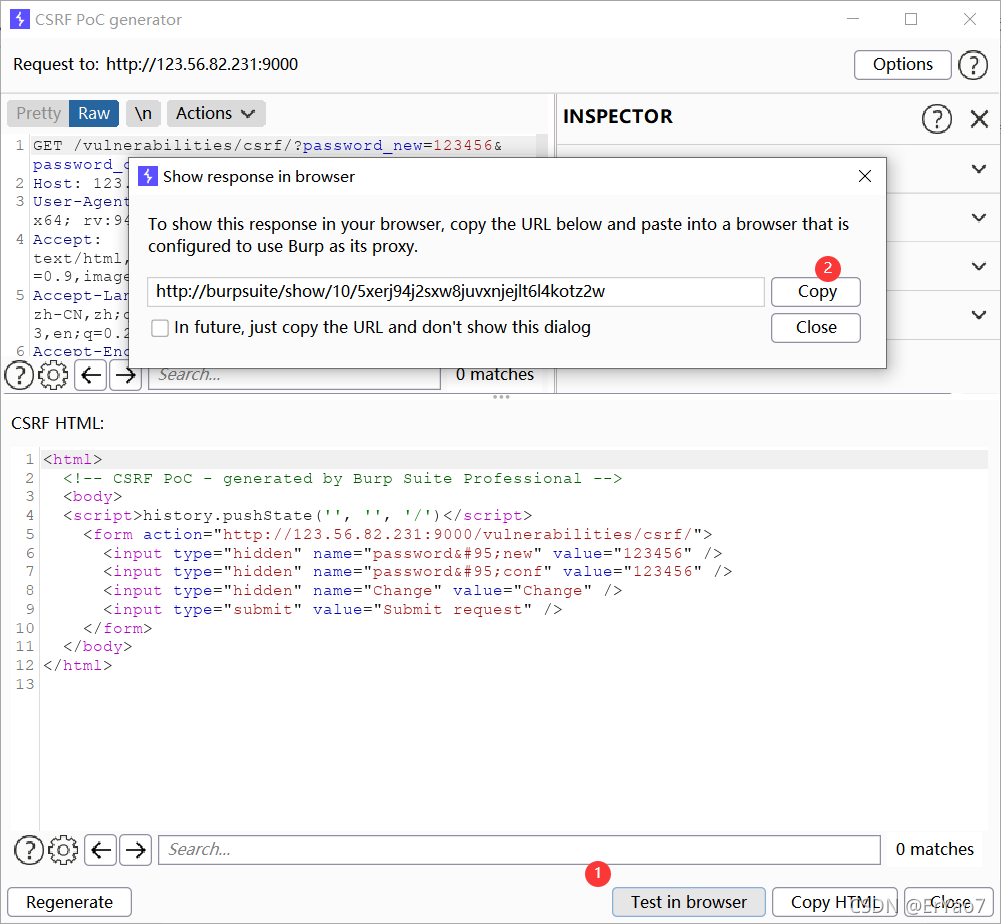Click the pane divider dots handle
The width and height of the screenshot is (1001, 924).
coord(501,397)
